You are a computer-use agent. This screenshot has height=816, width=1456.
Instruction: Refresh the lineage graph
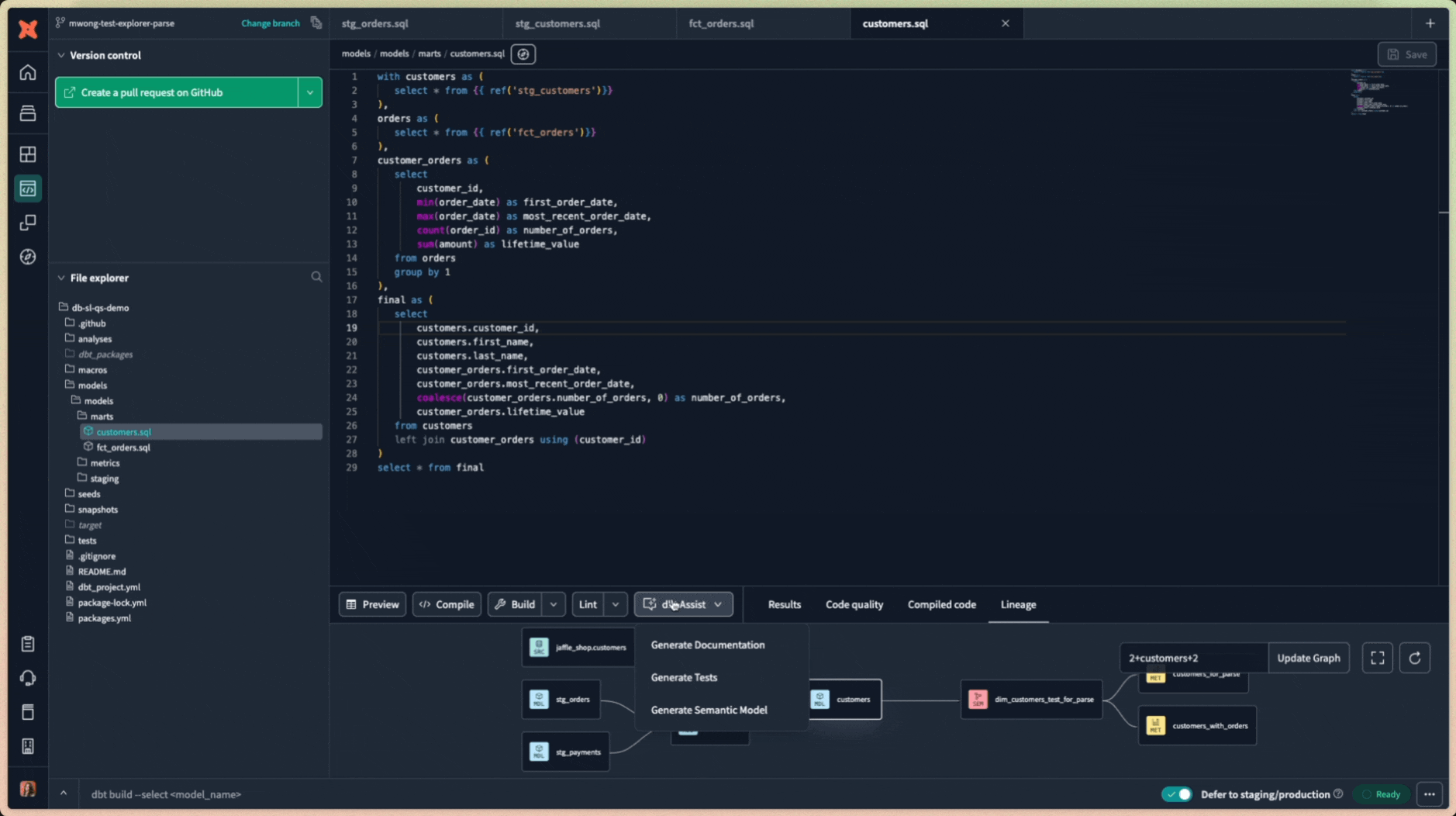pyautogui.click(x=1416, y=657)
